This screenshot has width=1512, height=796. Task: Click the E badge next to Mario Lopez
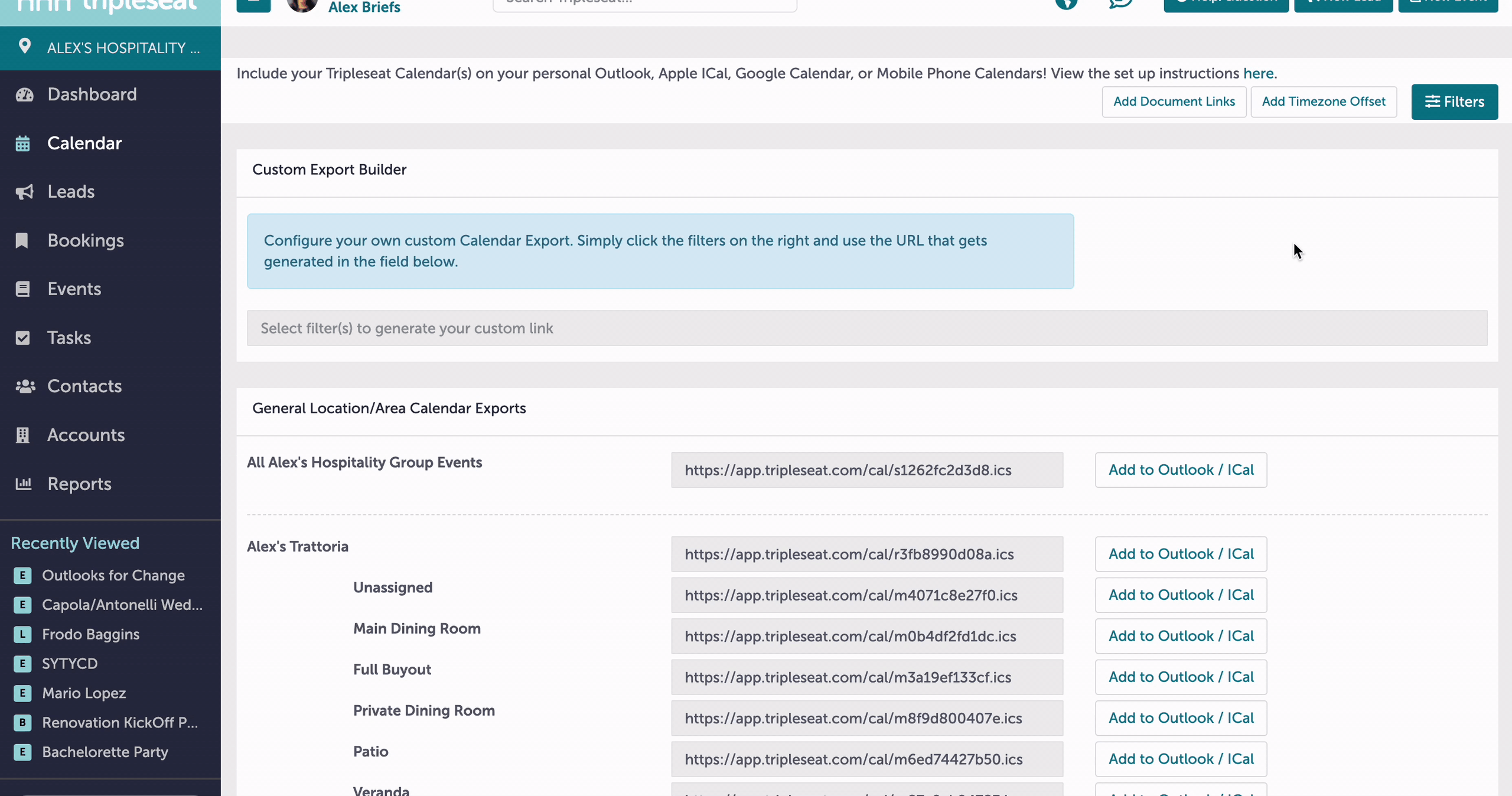coord(22,693)
